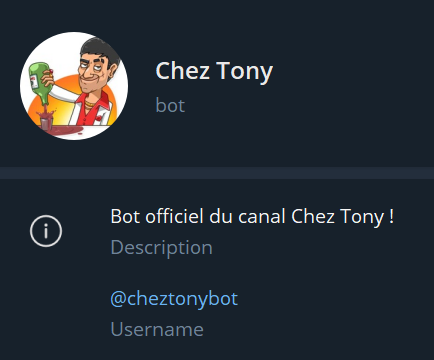Click 'Chez' in the profile heading

tap(183, 70)
